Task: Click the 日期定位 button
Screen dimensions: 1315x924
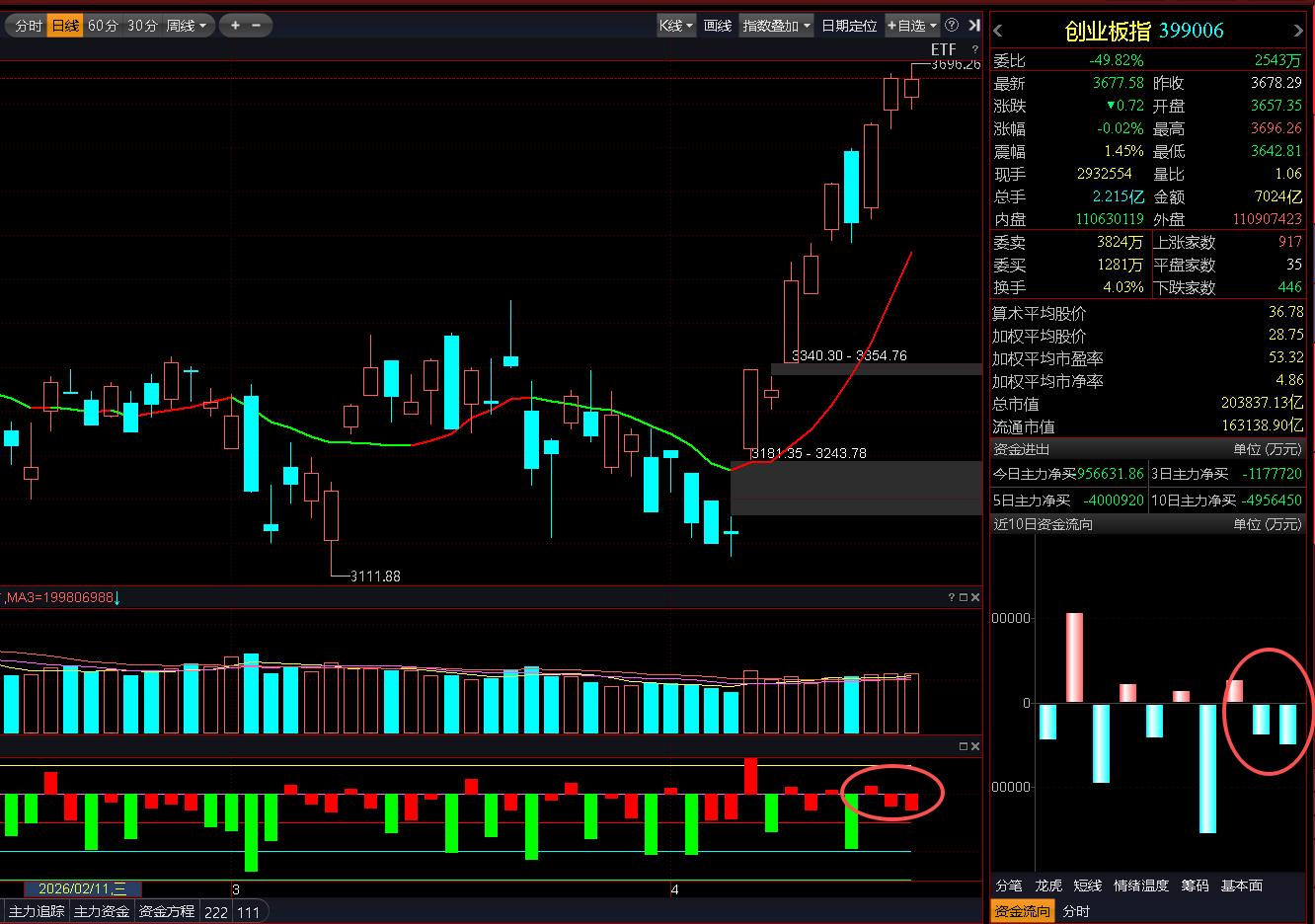Action: click(x=849, y=26)
